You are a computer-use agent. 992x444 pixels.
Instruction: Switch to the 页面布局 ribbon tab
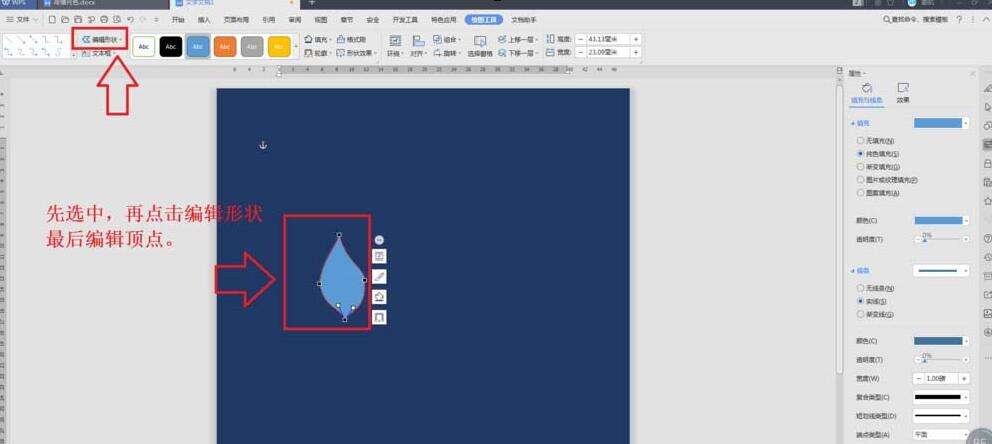pyautogui.click(x=236, y=20)
